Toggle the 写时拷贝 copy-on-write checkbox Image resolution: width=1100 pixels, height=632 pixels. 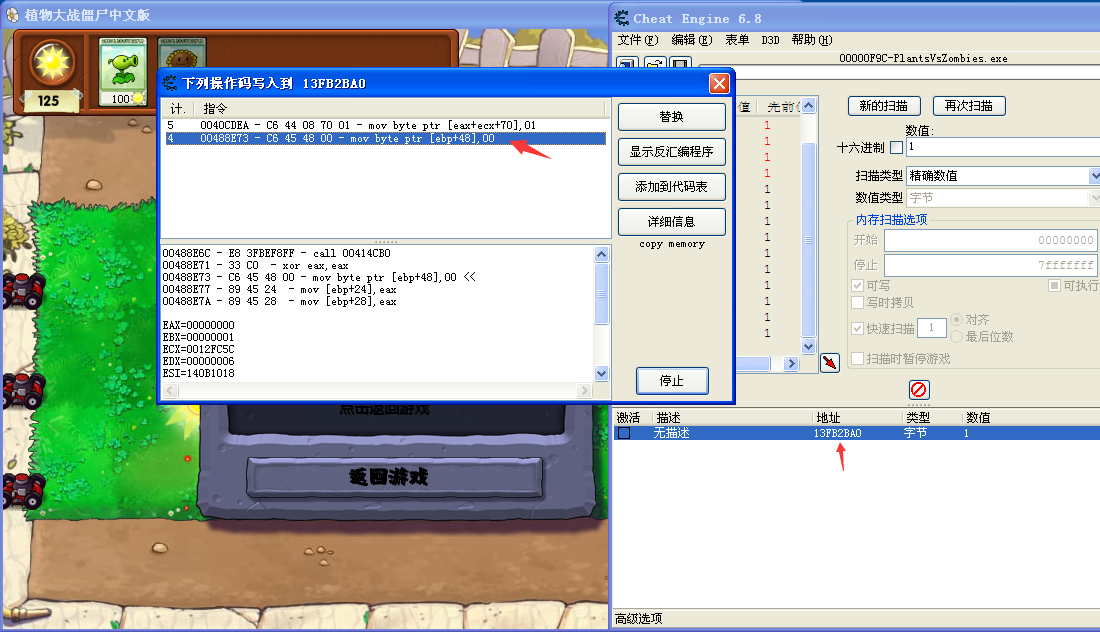pos(857,302)
